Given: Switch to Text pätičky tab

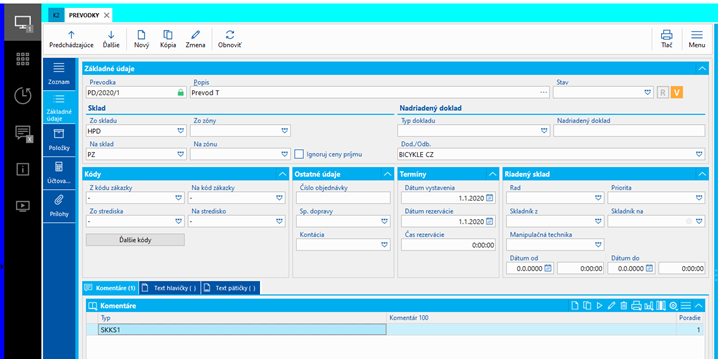Looking at the screenshot, I should pos(231,288).
